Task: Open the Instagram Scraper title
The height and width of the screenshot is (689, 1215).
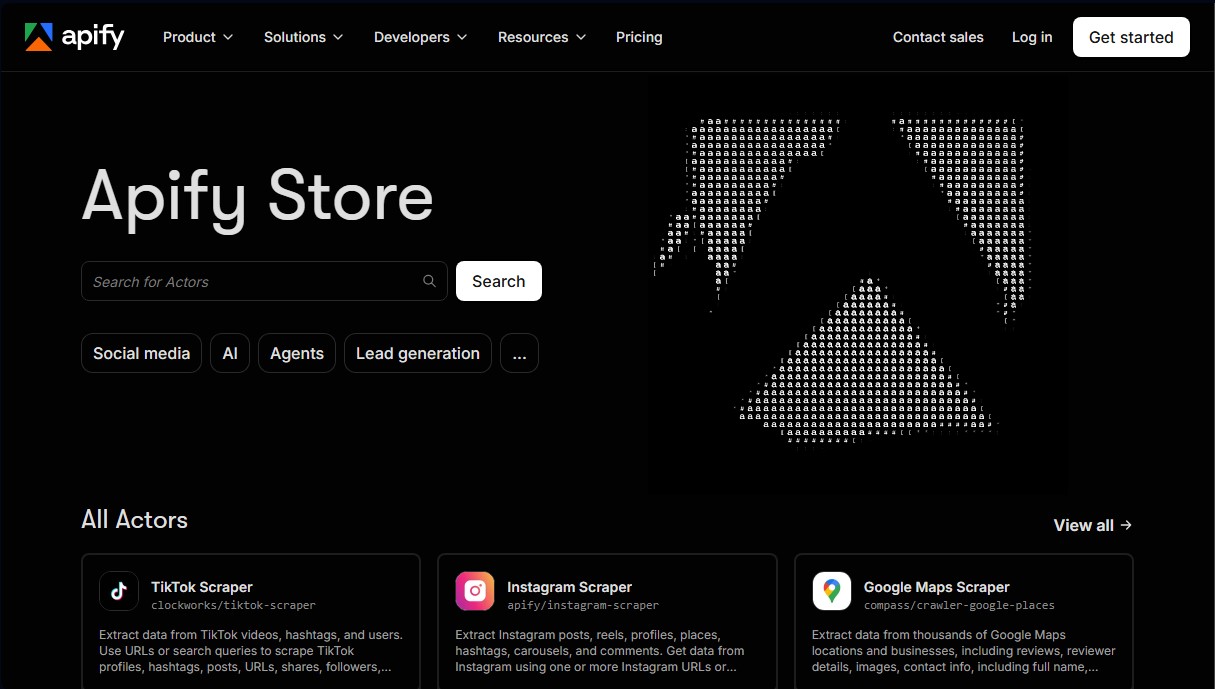Action: (570, 587)
